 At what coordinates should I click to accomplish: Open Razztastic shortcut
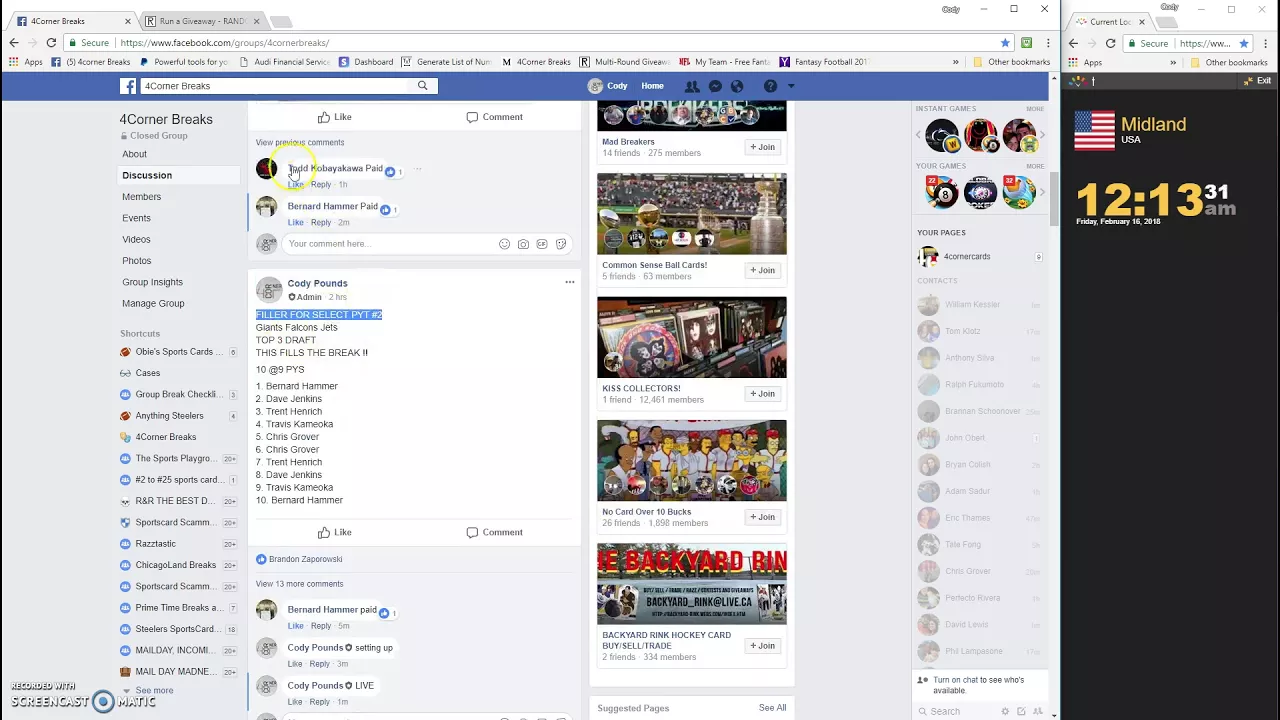[x=155, y=544]
